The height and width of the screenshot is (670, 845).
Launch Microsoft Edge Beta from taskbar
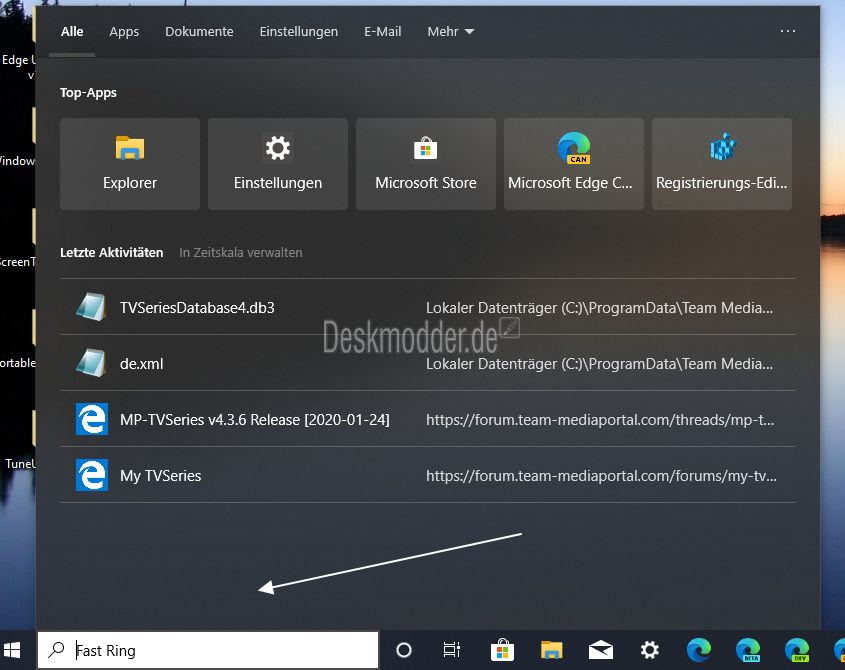[748, 650]
